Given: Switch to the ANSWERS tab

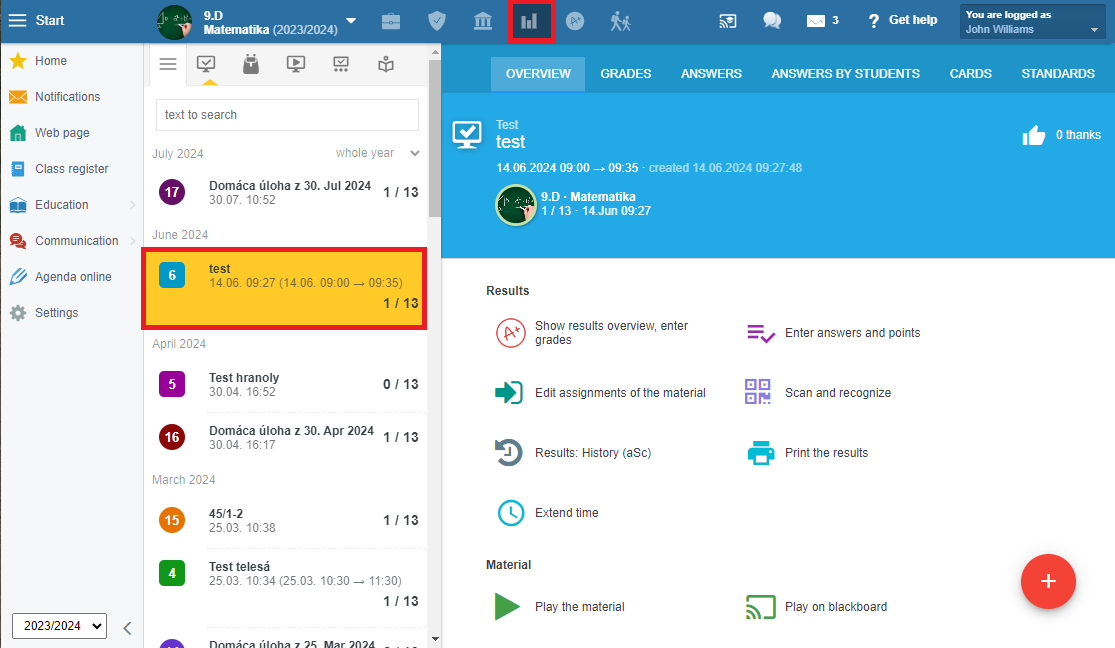Looking at the screenshot, I should coord(711,74).
